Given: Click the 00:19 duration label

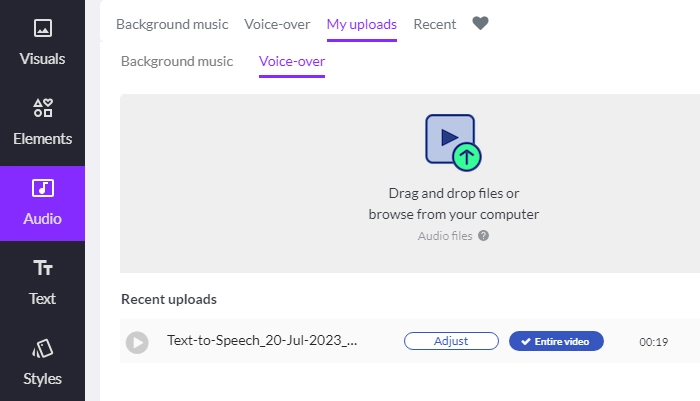Looking at the screenshot, I should (x=652, y=342).
